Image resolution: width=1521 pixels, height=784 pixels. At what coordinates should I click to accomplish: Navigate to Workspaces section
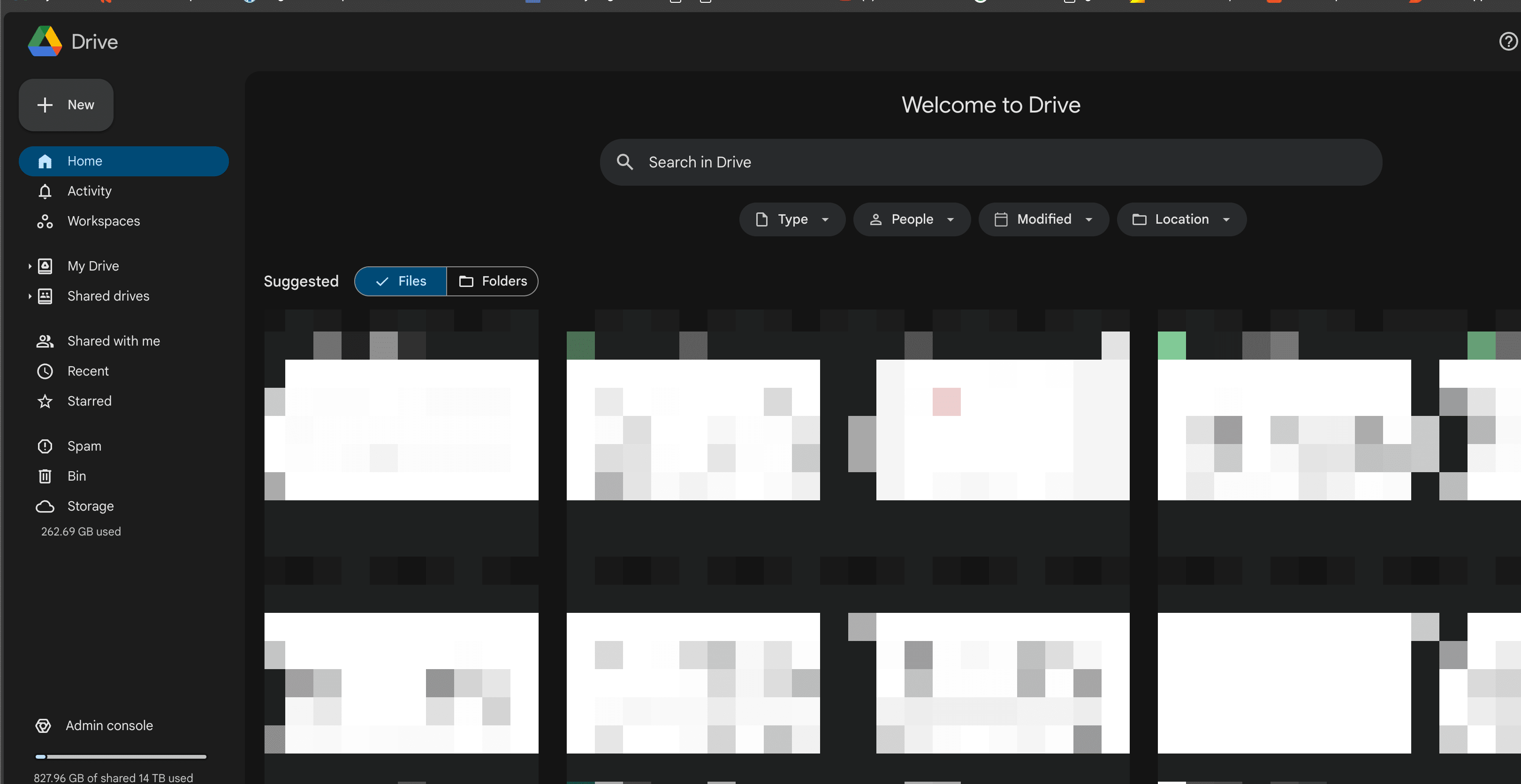click(104, 221)
